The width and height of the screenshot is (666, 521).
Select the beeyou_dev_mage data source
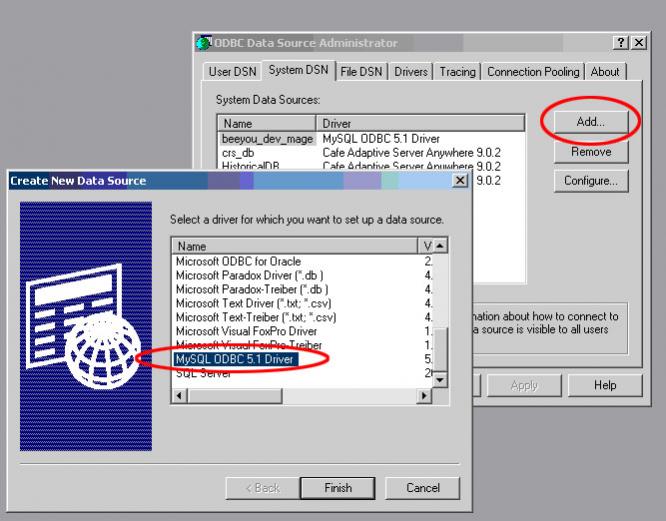coord(267,138)
